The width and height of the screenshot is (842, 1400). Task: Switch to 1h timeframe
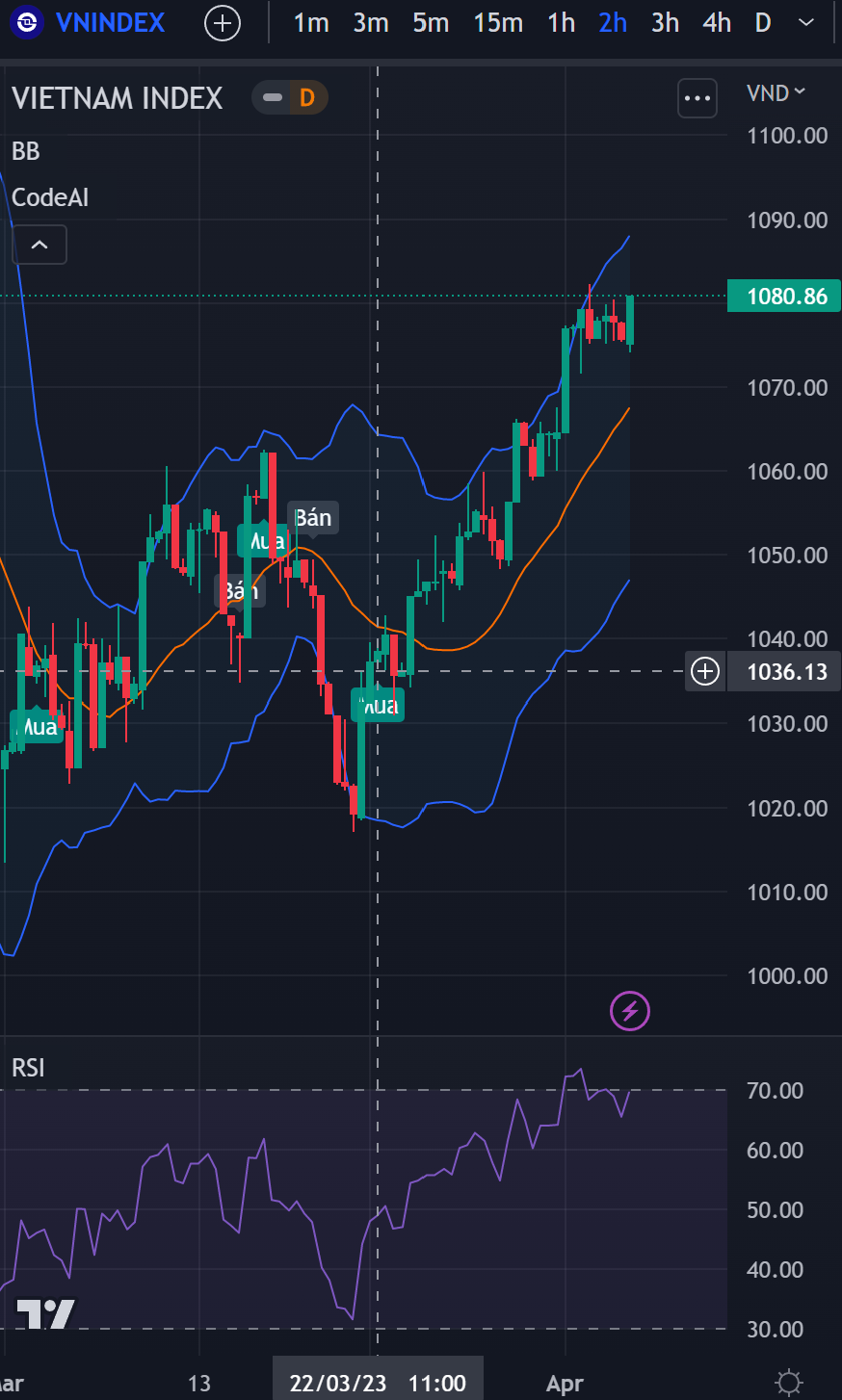561,22
